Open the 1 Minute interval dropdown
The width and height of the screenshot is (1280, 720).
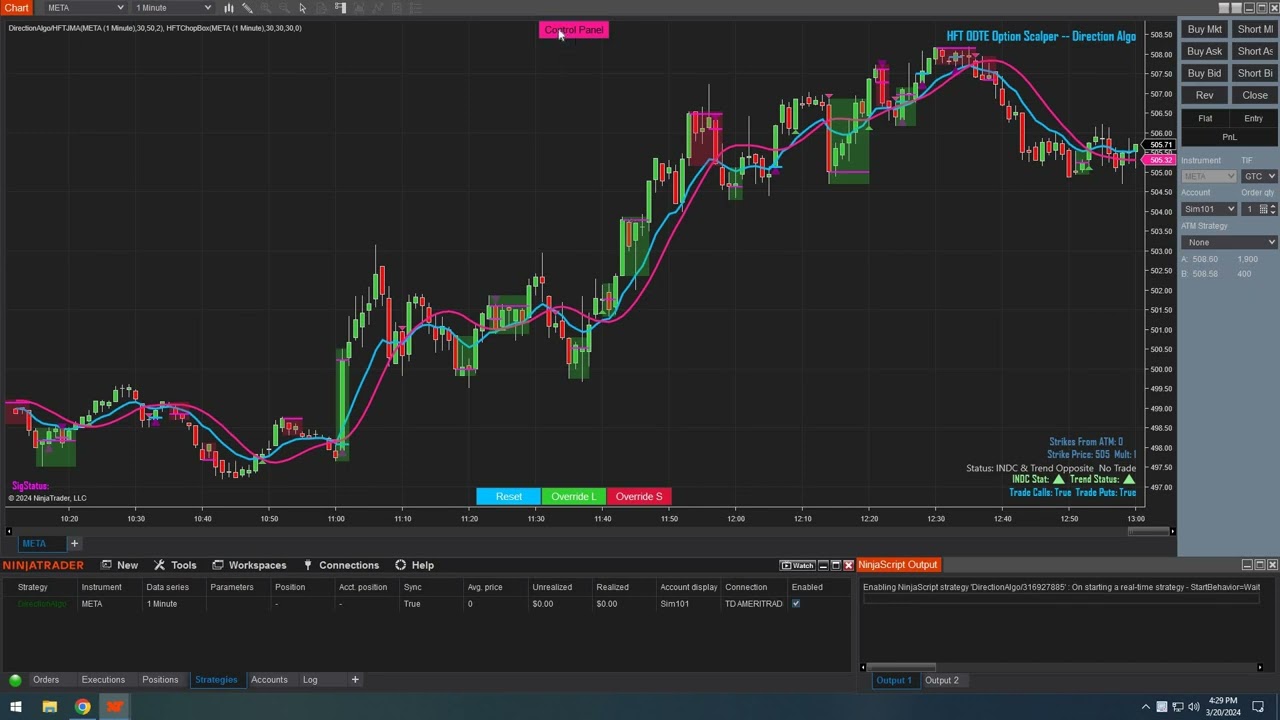[172, 8]
